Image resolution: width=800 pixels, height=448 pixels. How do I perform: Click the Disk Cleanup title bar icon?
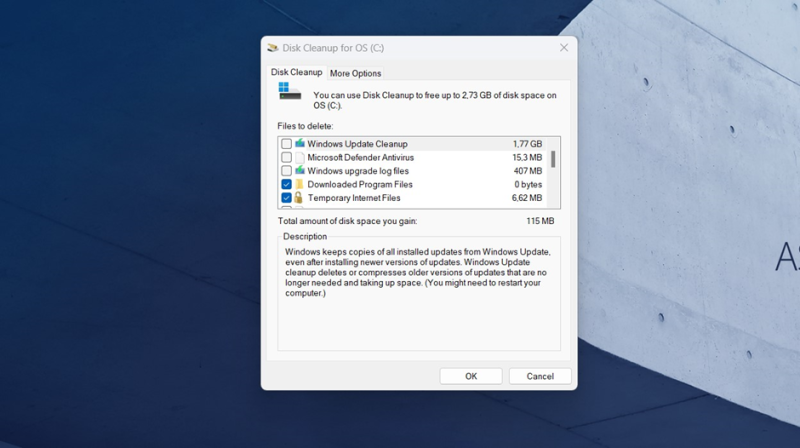click(x=273, y=48)
